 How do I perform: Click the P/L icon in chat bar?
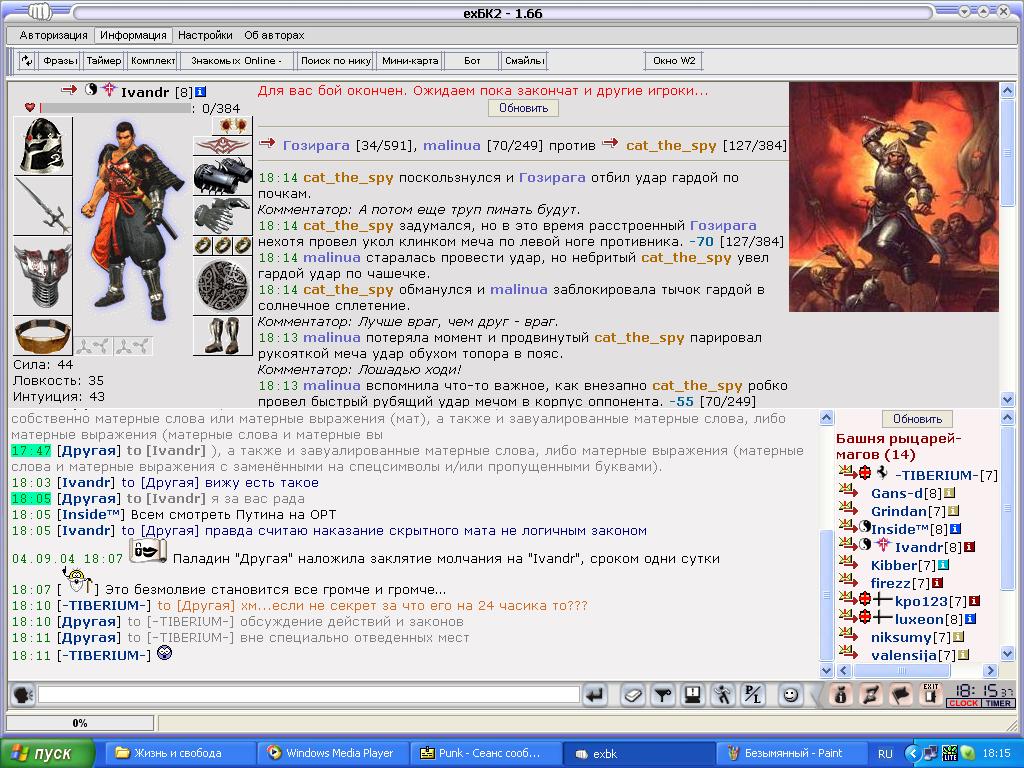click(753, 695)
